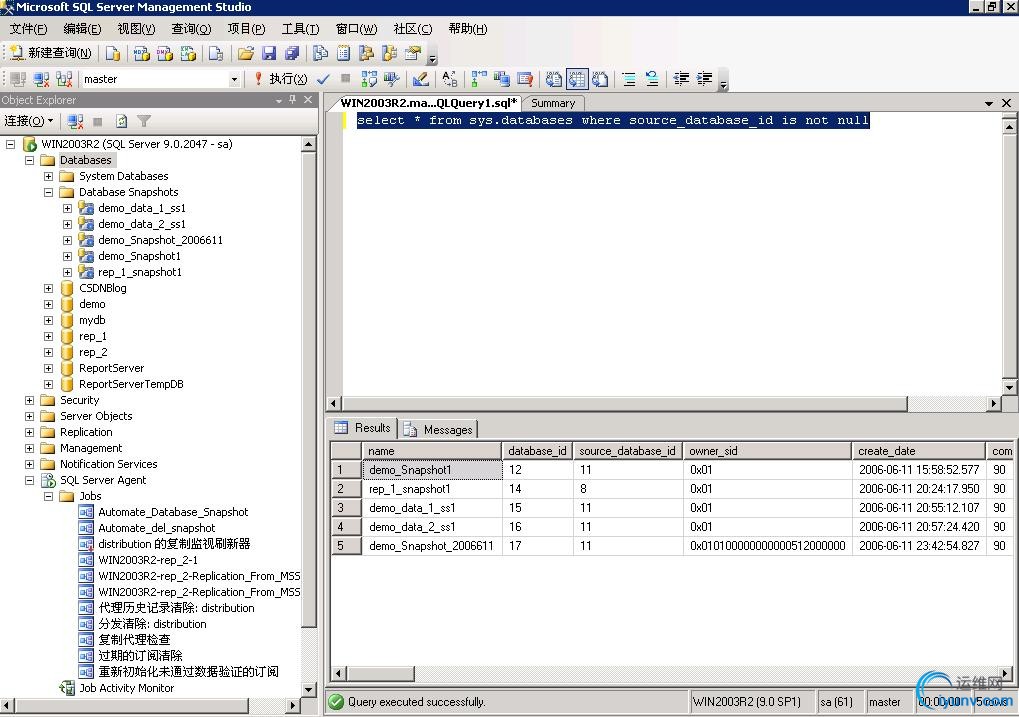This screenshot has height=717, width=1019.
Task: Click the demo_Snapshot_2006611 result cell
Action: (432, 546)
